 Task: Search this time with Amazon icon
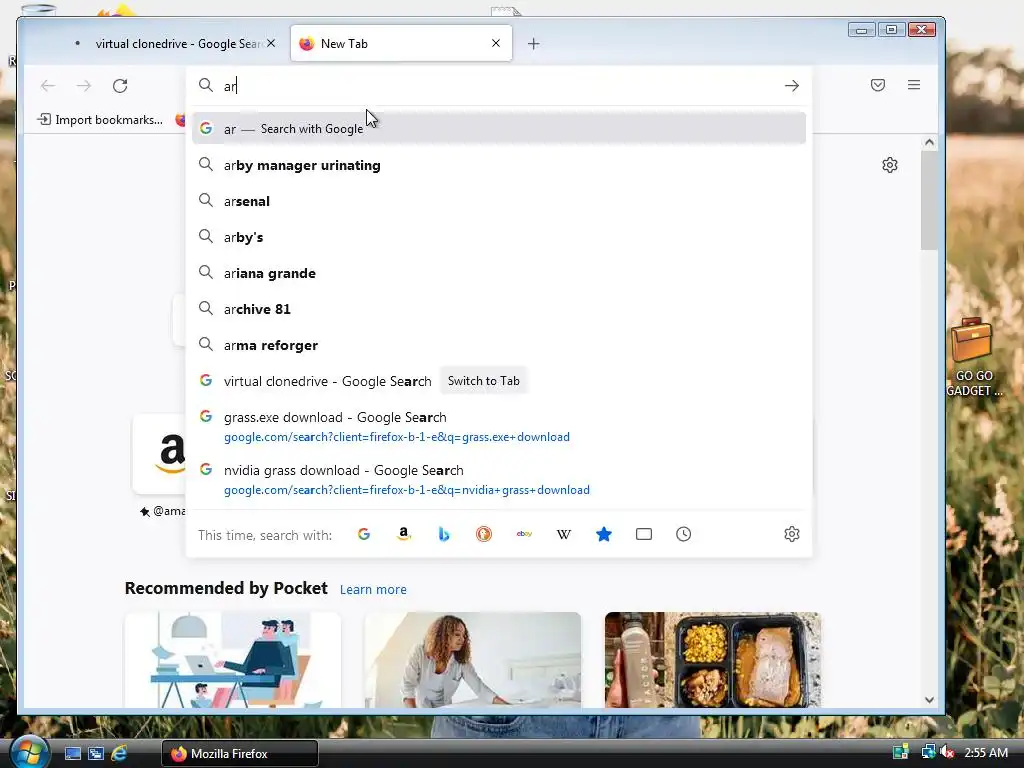click(404, 534)
